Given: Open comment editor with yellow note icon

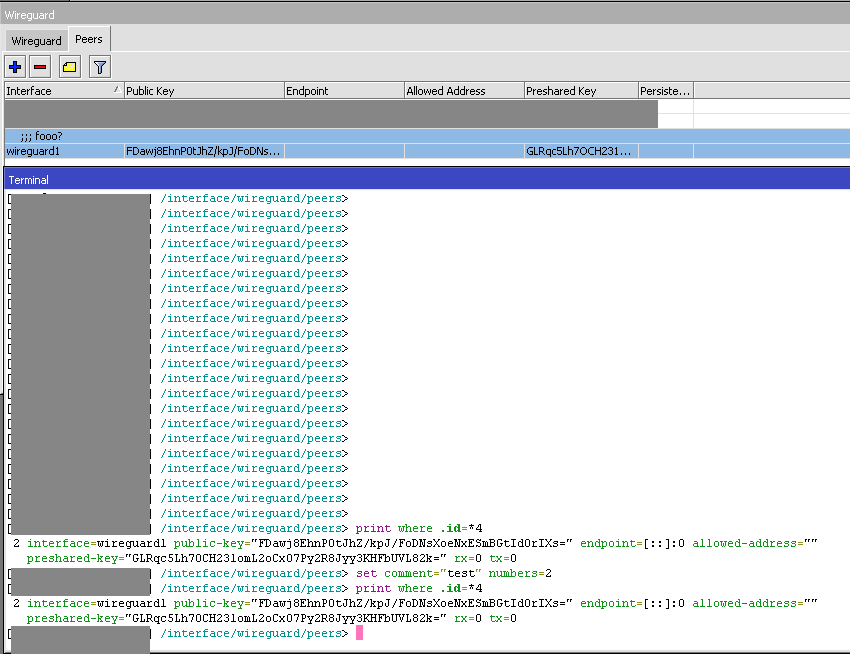Looking at the screenshot, I should [70, 67].
